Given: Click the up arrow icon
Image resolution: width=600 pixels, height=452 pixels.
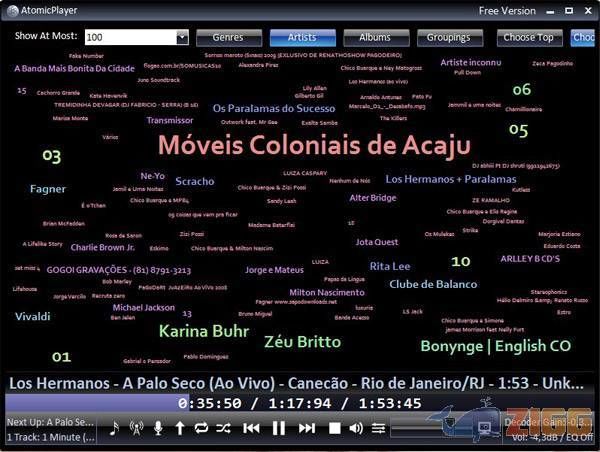Looking at the screenshot, I should (179, 428).
